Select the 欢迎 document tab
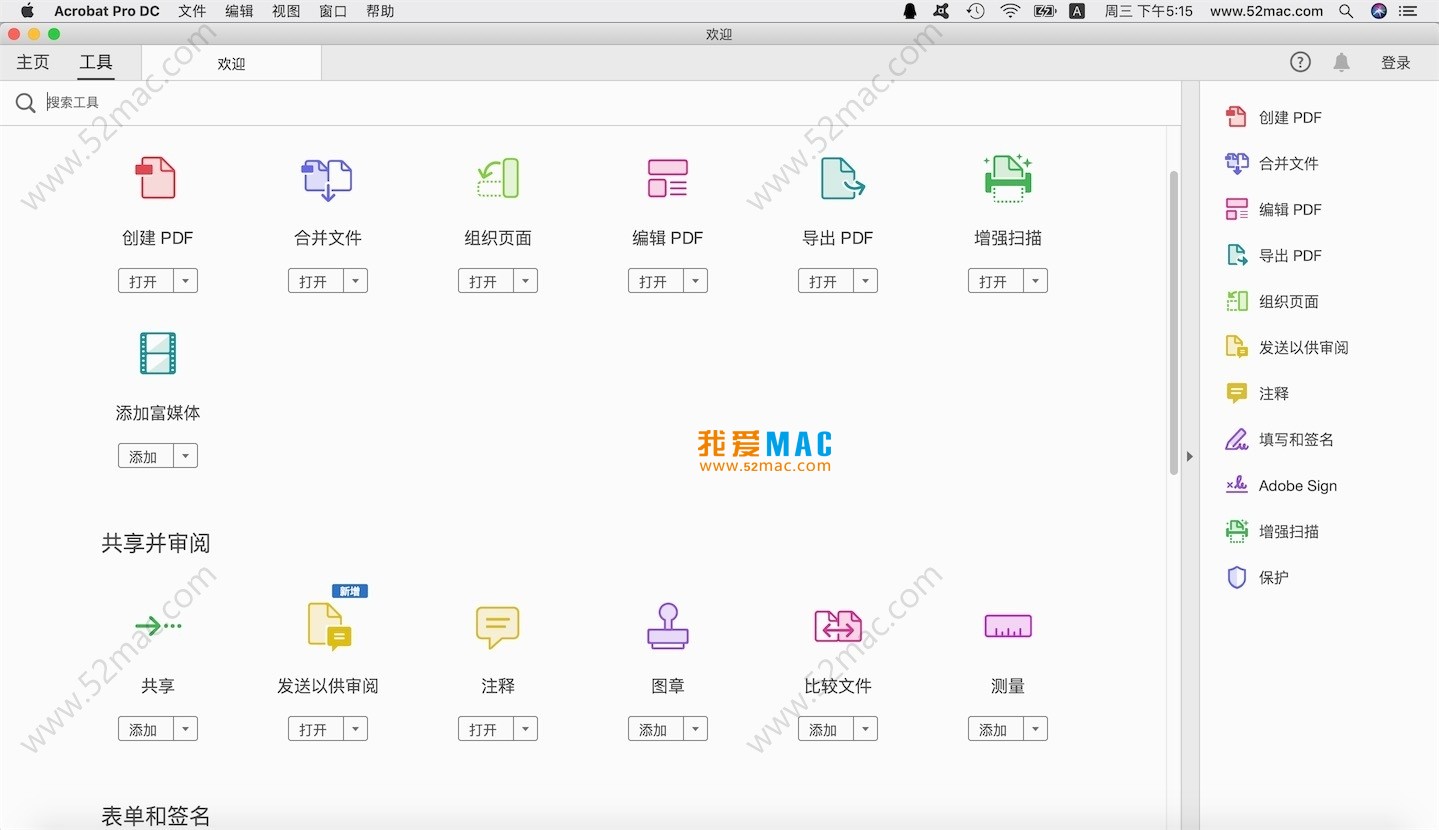The width and height of the screenshot is (1439, 830). (x=231, y=63)
